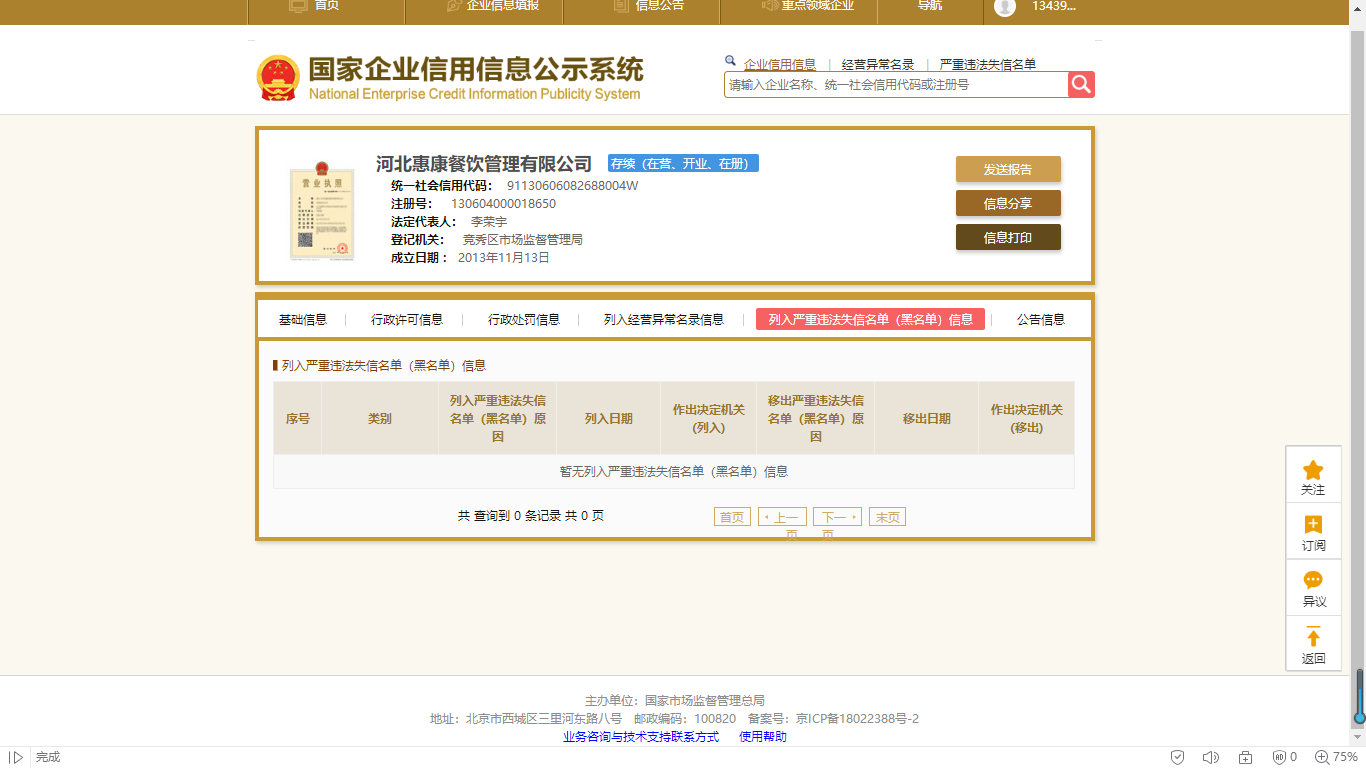1366x768 pixels.
Task: Click the 作出决定机关(列入) column header
Action: pyautogui.click(x=709, y=419)
